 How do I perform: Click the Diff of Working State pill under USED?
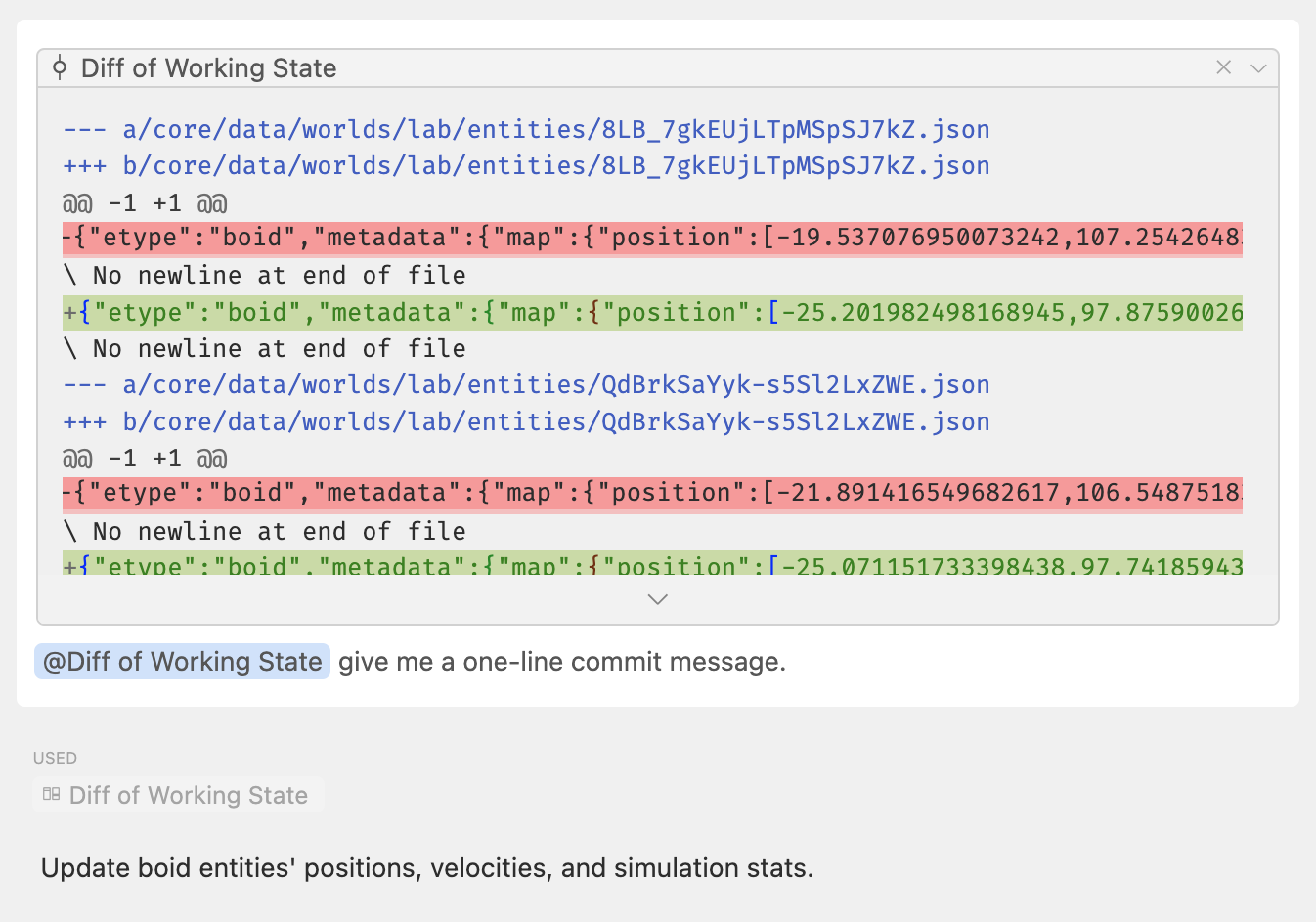[179, 794]
